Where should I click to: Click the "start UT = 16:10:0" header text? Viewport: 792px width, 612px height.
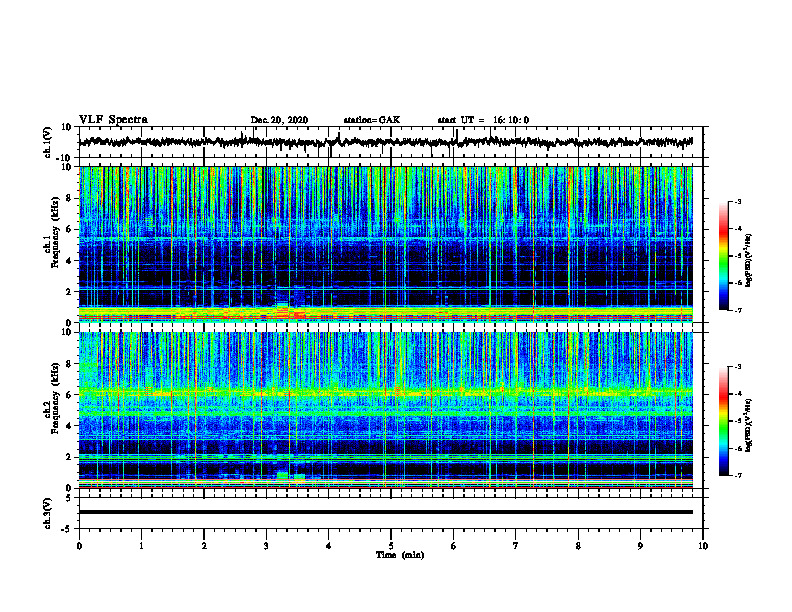pyautogui.click(x=483, y=120)
